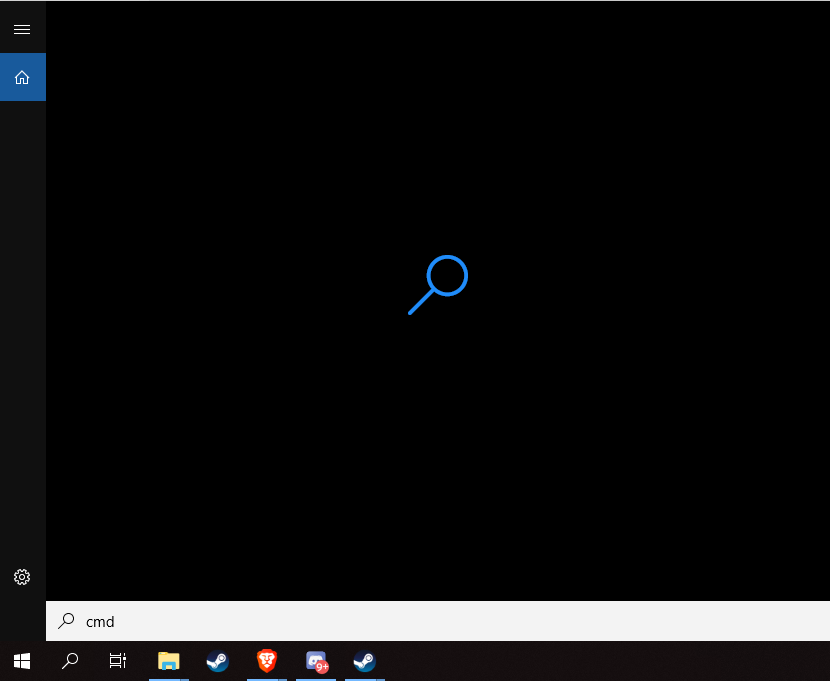Click the taskbar Search magnifier icon
The height and width of the screenshot is (681, 830).
click(70, 661)
